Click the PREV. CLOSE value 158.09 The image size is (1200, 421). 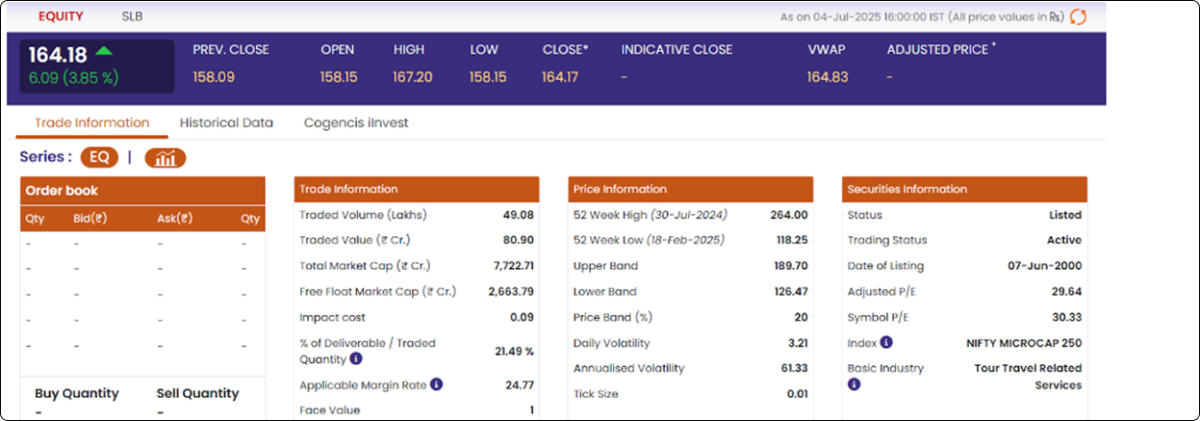point(214,76)
